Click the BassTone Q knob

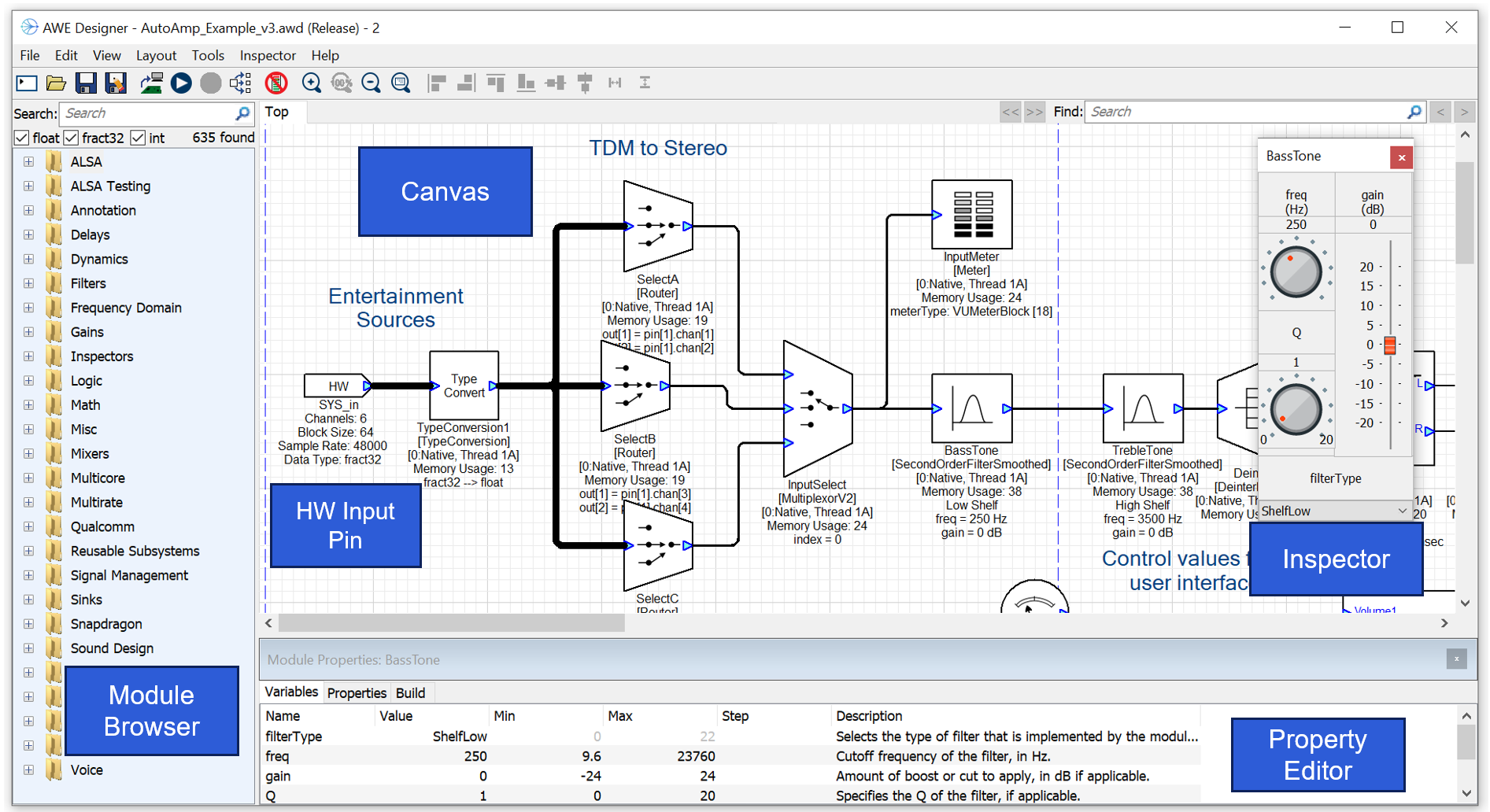[x=1296, y=409]
